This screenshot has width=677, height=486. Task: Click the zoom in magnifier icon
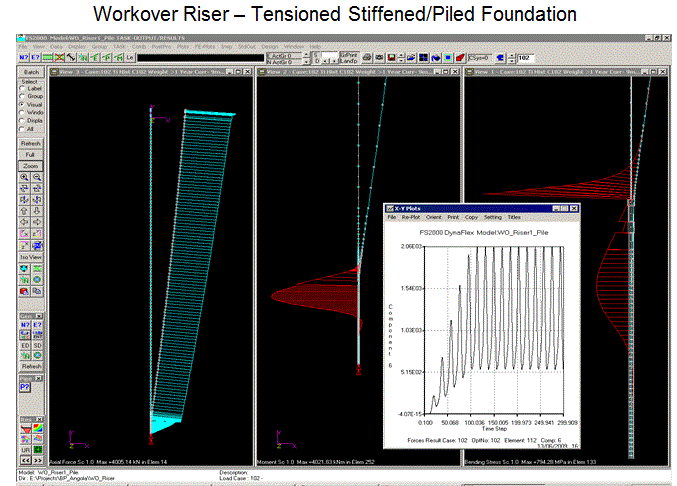26,176
